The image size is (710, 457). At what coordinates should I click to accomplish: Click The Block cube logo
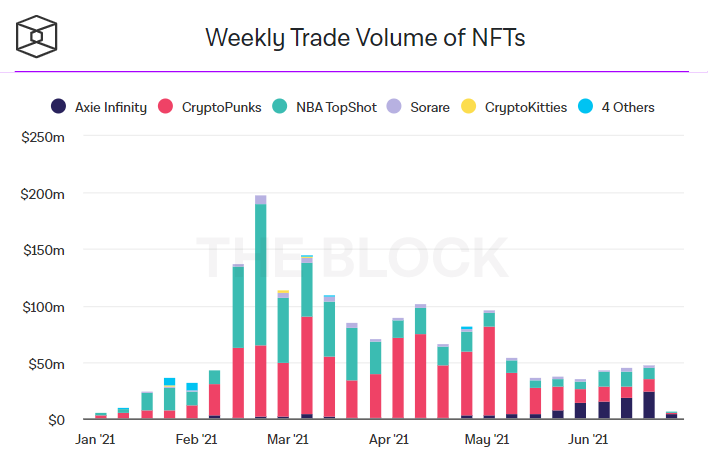tap(37, 37)
